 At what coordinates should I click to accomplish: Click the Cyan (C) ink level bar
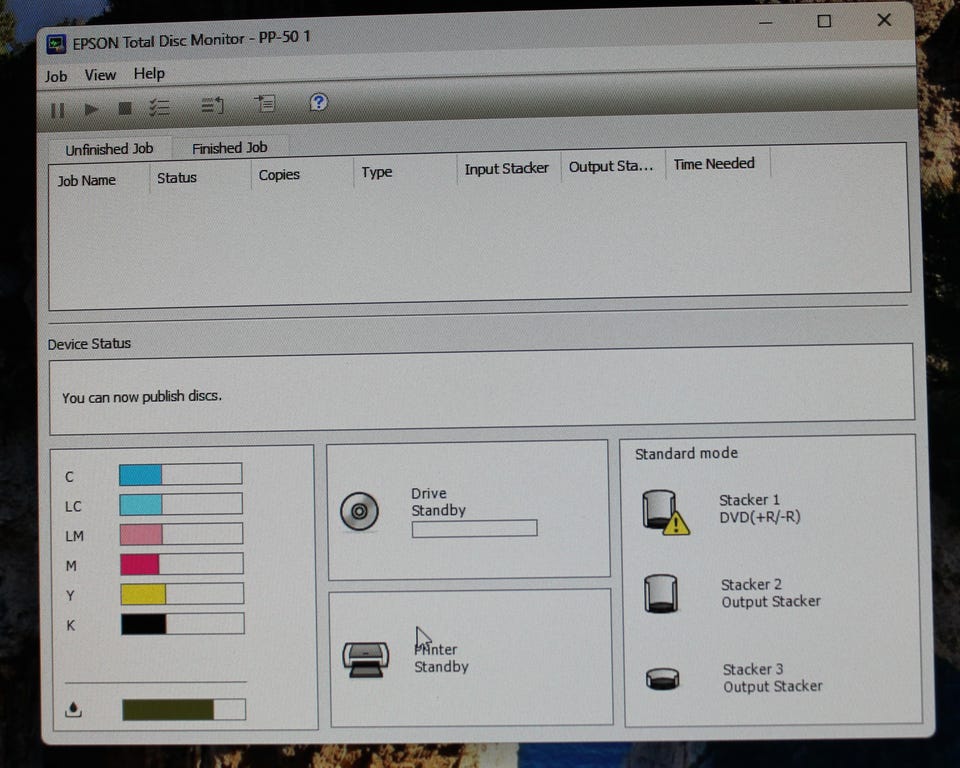(181, 474)
